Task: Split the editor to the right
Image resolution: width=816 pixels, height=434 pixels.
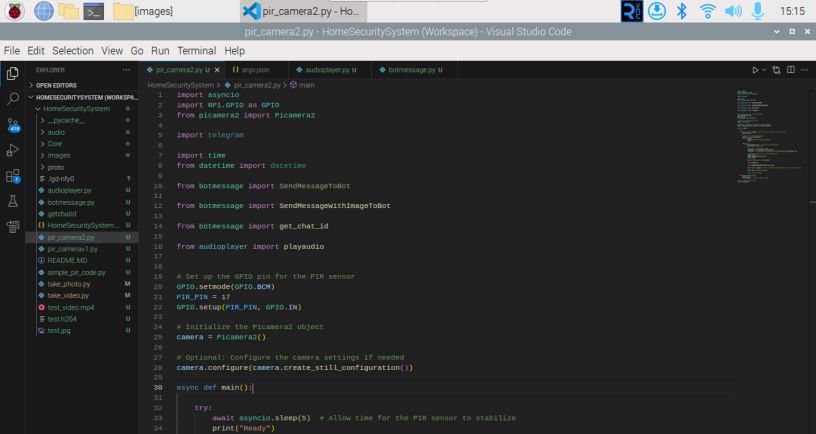Action: click(791, 70)
